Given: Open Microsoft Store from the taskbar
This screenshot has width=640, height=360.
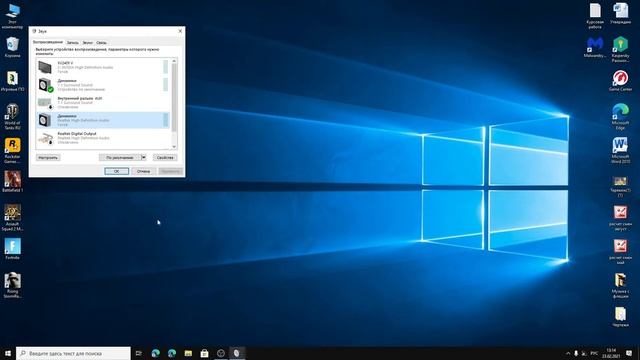Looking at the screenshot, I should (204, 353).
